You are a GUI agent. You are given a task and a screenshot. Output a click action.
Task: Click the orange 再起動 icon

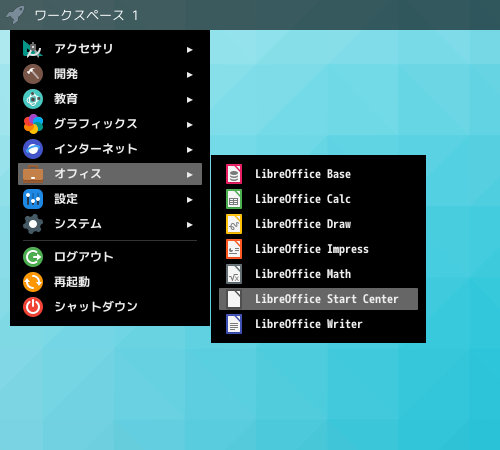pos(33,282)
